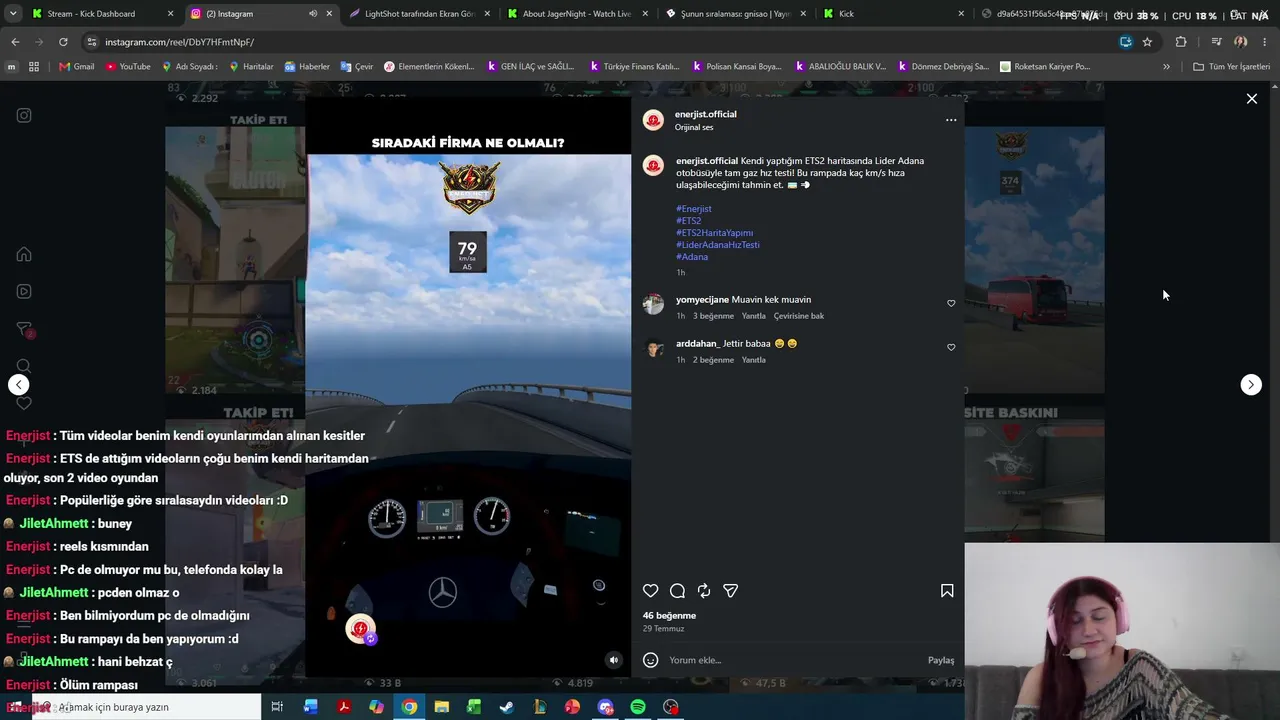Like yomyecijane's comment
1280x720 pixels.
(x=951, y=303)
